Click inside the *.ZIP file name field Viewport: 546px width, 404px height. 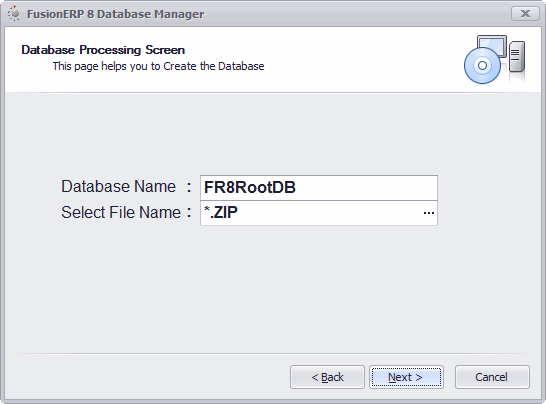tap(311, 213)
